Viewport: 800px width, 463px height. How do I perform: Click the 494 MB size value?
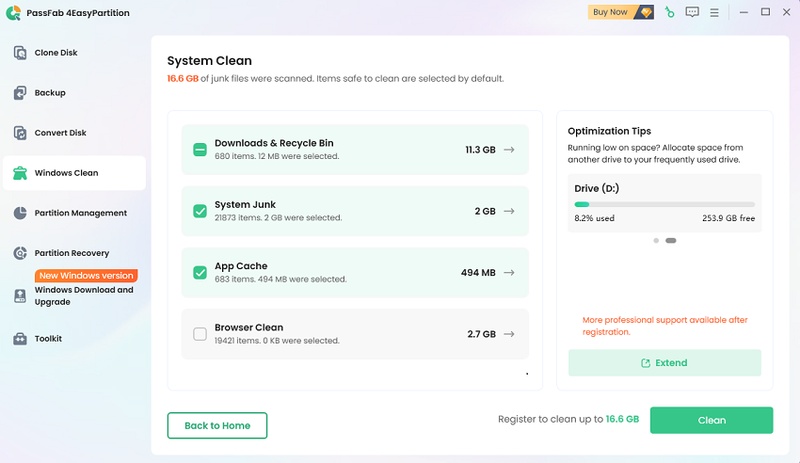(x=478, y=273)
